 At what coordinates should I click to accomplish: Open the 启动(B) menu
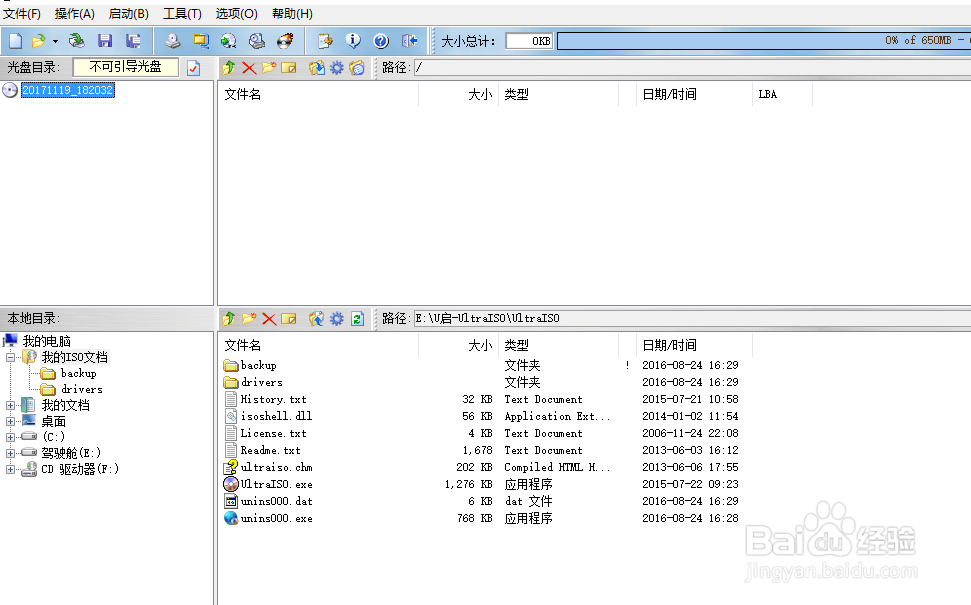click(x=128, y=14)
